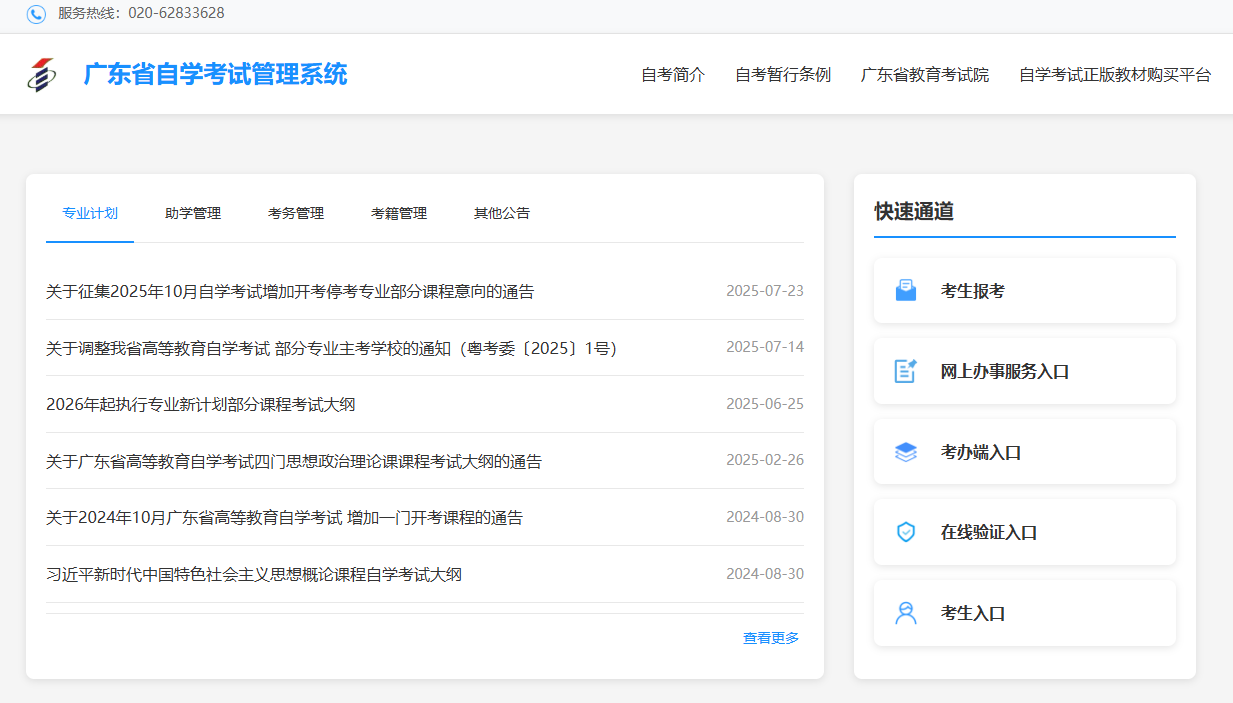Viewport: 1233px width, 703px height.
Task: Open the 2026年起执行专业新计划 notice
Action: (x=201, y=405)
